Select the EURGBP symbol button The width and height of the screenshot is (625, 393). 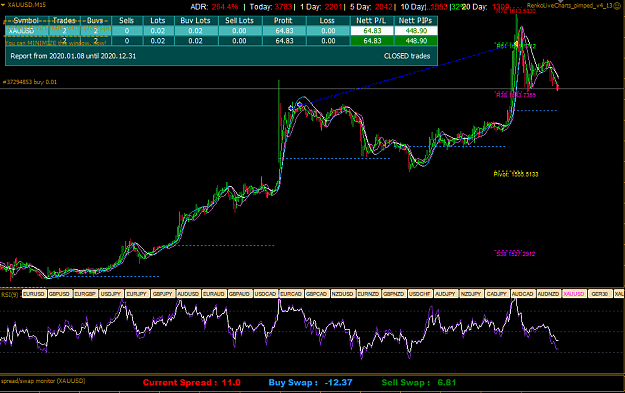pyautogui.click(x=85, y=294)
